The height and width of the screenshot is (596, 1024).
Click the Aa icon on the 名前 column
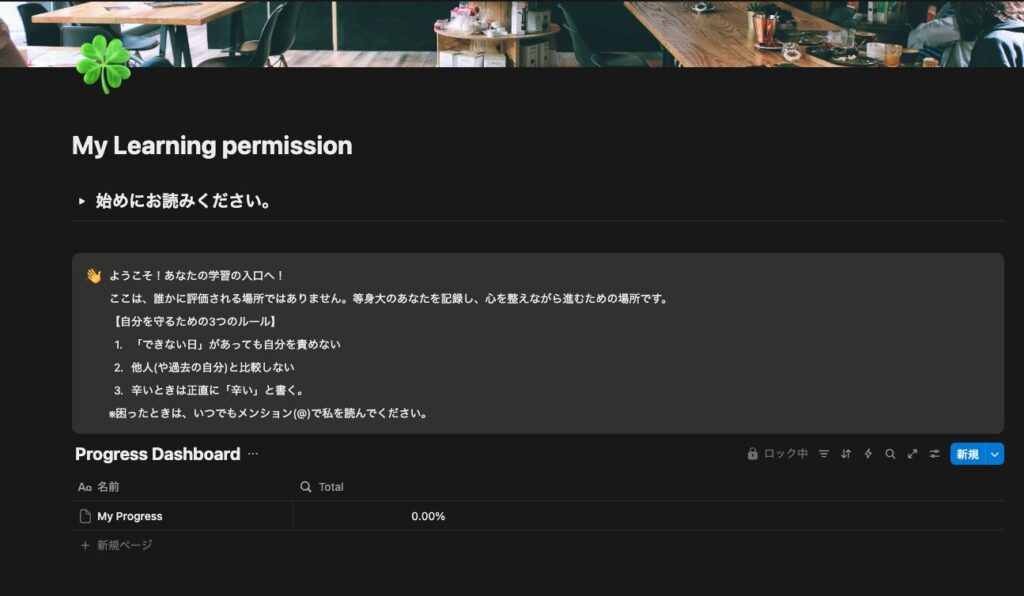tap(85, 487)
